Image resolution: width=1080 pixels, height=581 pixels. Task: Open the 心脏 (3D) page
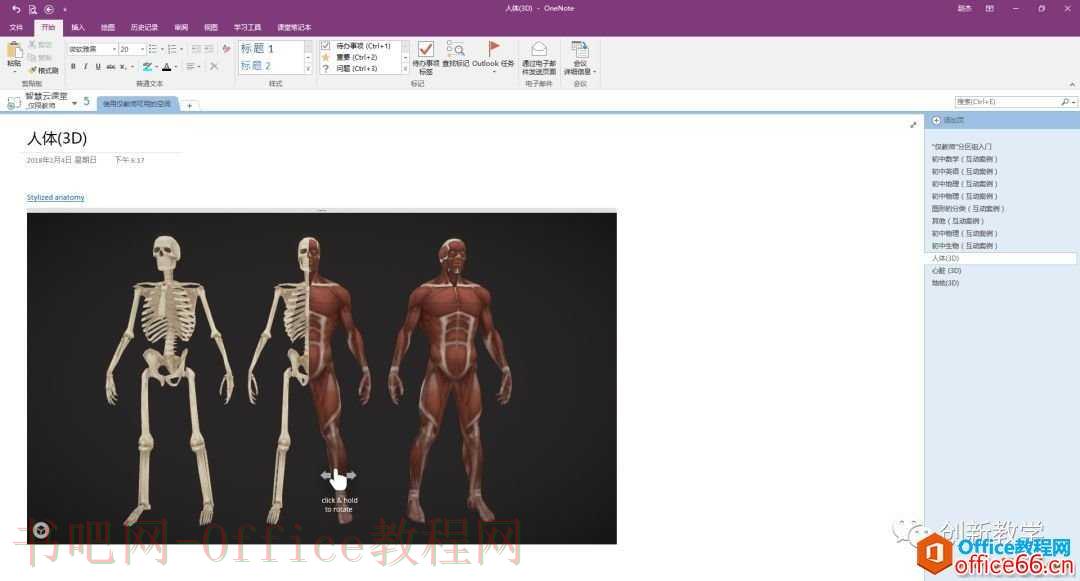[x=946, y=271]
